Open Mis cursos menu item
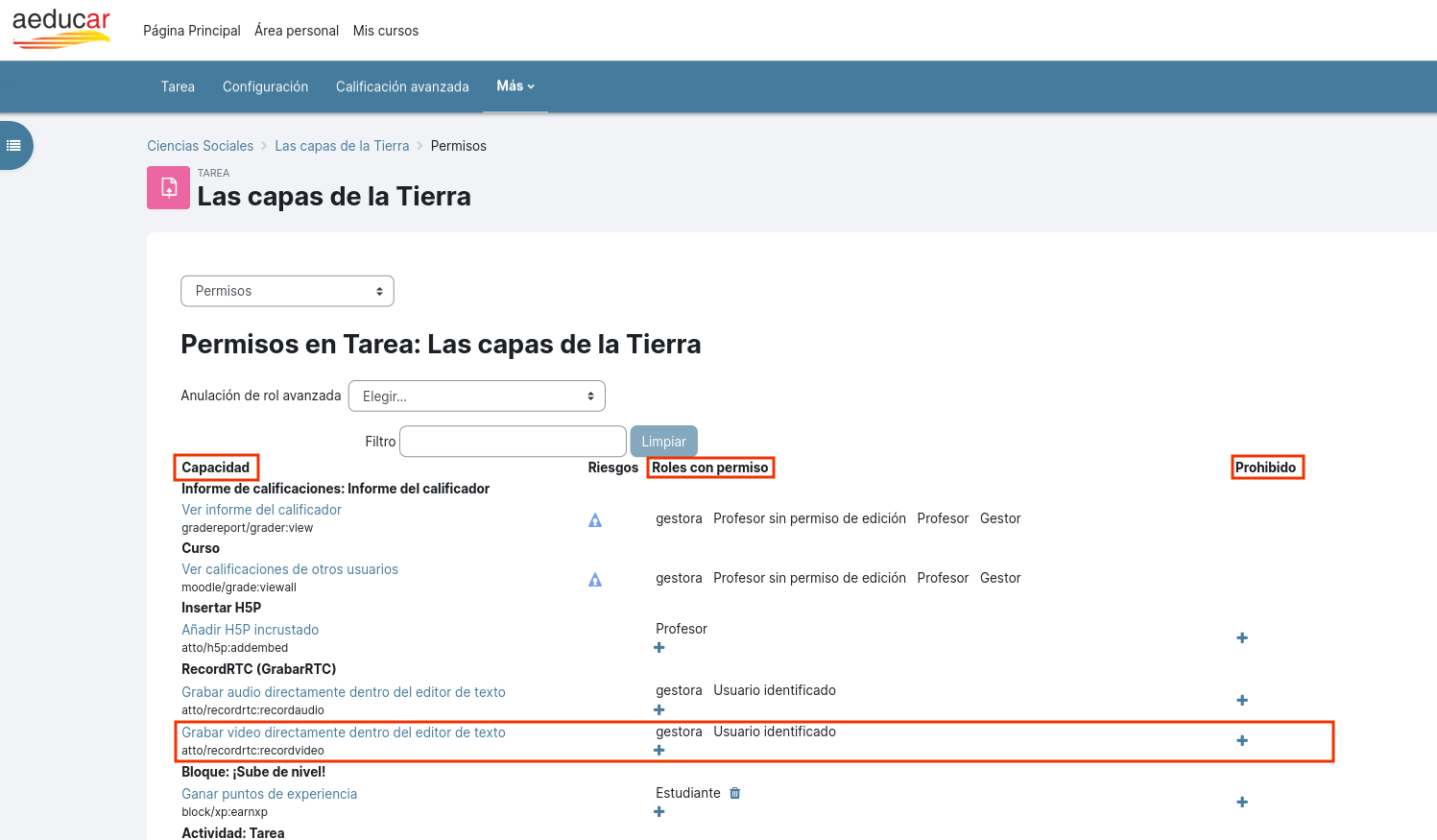Viewport: 1437px width, 840px height. 386,31
